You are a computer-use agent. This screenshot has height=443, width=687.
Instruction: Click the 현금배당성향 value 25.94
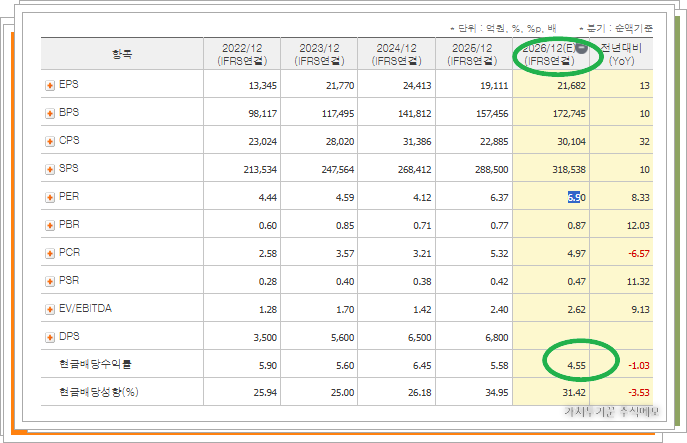265,393
